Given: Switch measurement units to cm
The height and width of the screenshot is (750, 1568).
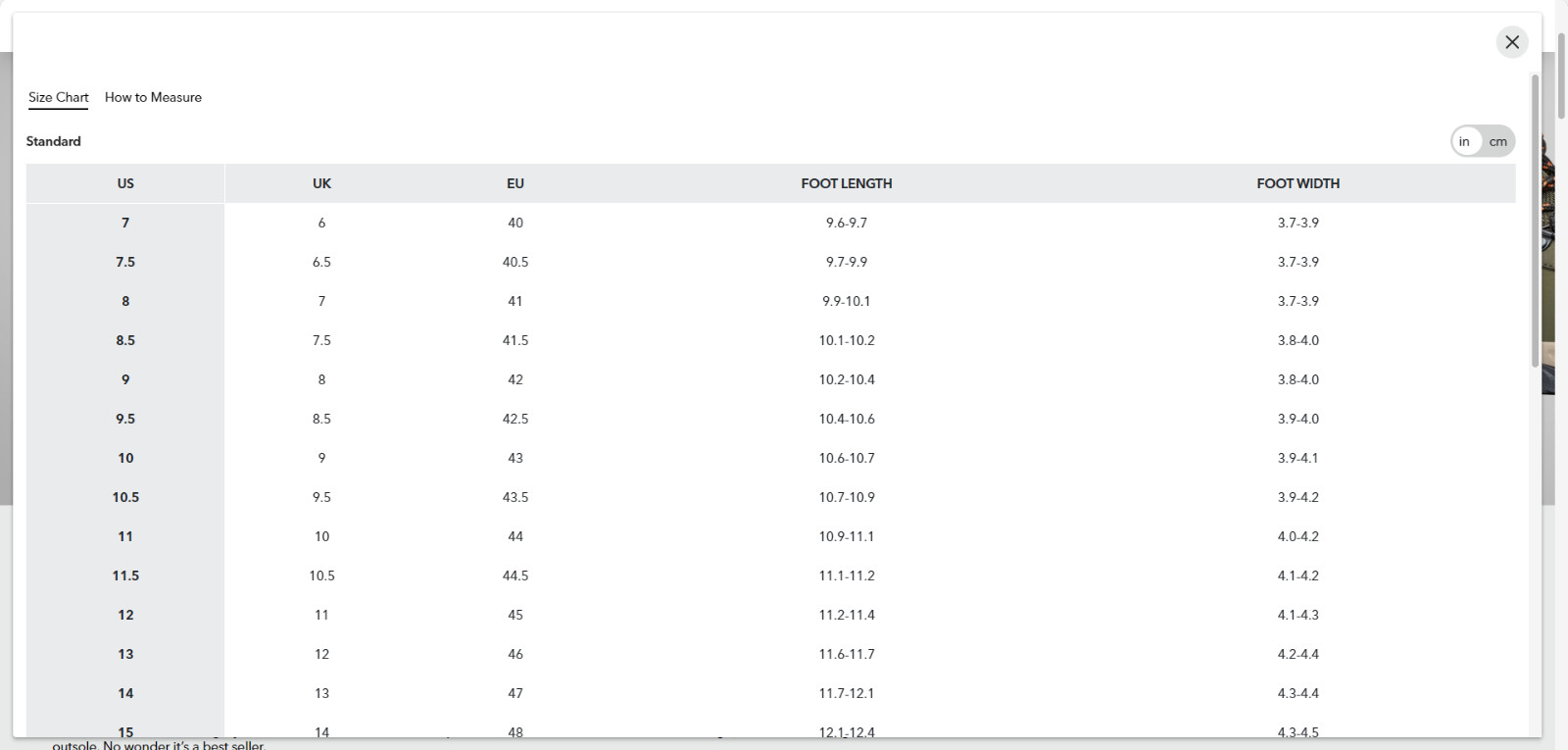Looking at the screenshot, I should (1497, 141).
